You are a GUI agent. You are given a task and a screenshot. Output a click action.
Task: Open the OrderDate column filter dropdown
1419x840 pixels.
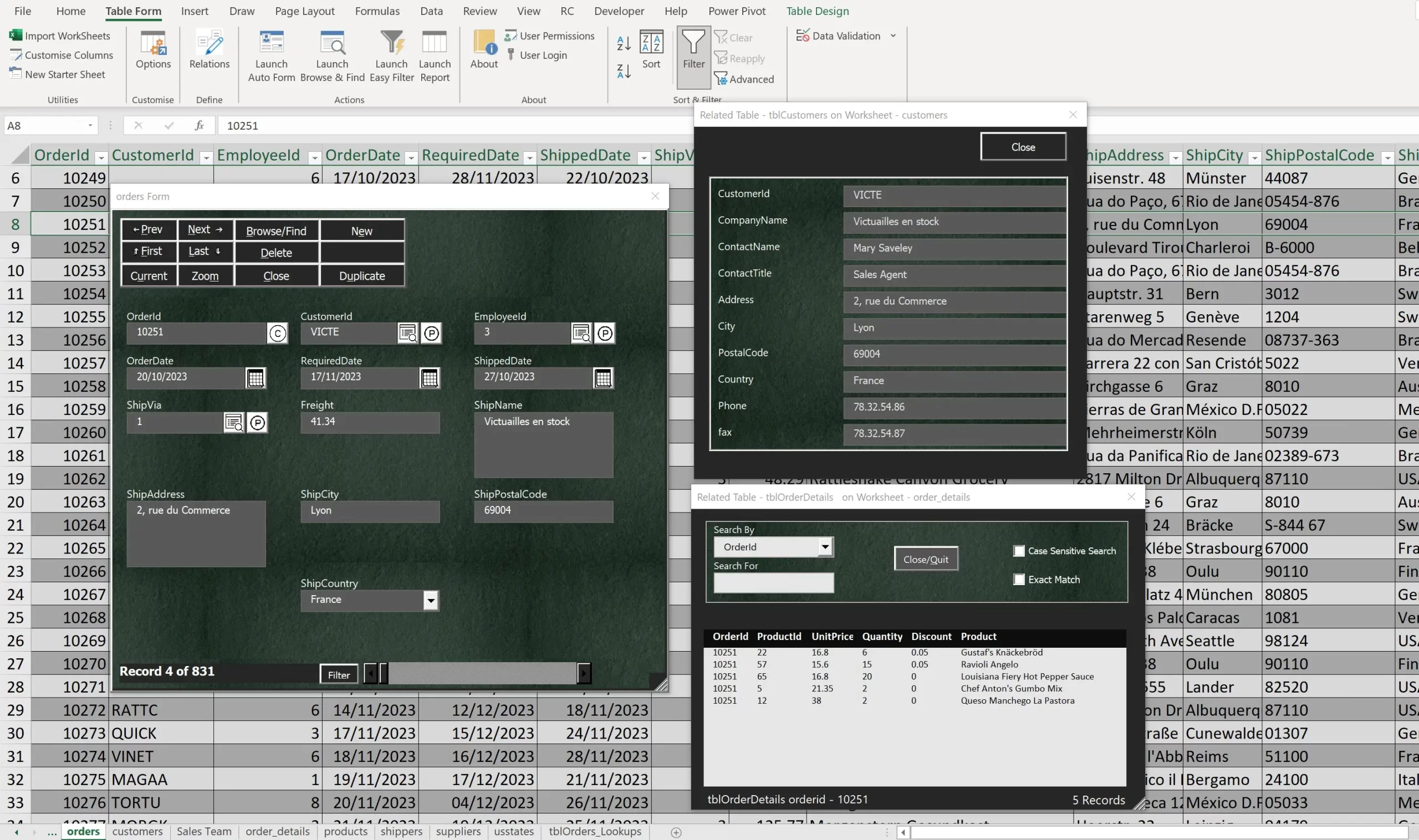[x=412, y=157]
